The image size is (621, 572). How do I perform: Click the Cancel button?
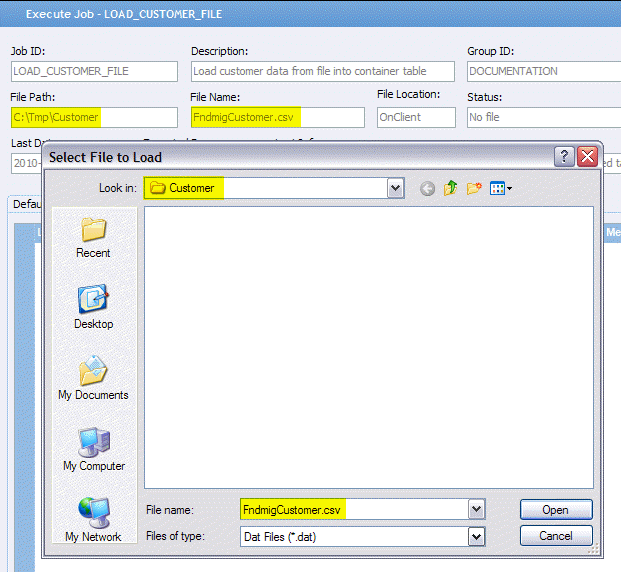tap(555, 536)
